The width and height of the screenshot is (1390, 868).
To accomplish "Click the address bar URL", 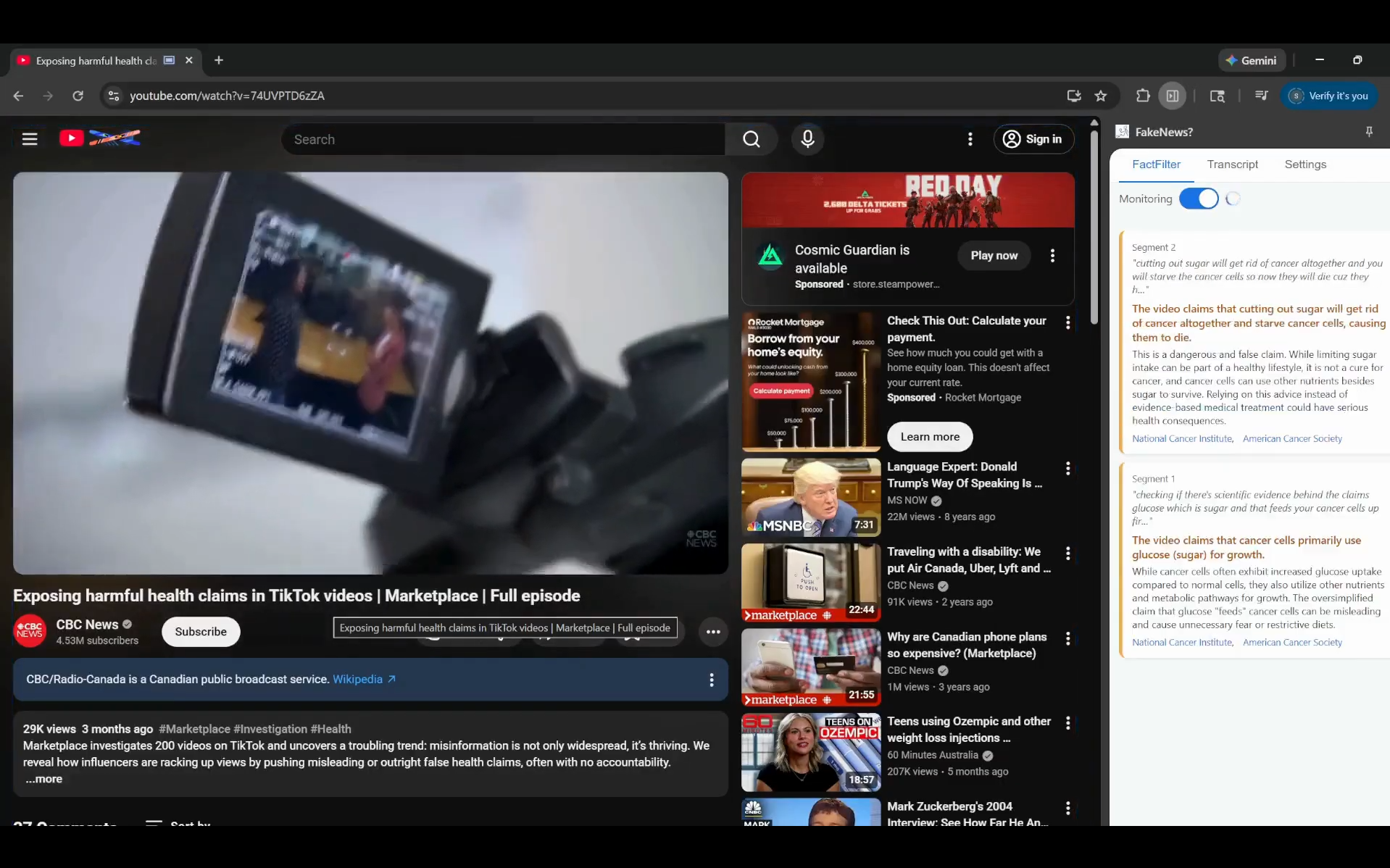I will pos(227,96).
